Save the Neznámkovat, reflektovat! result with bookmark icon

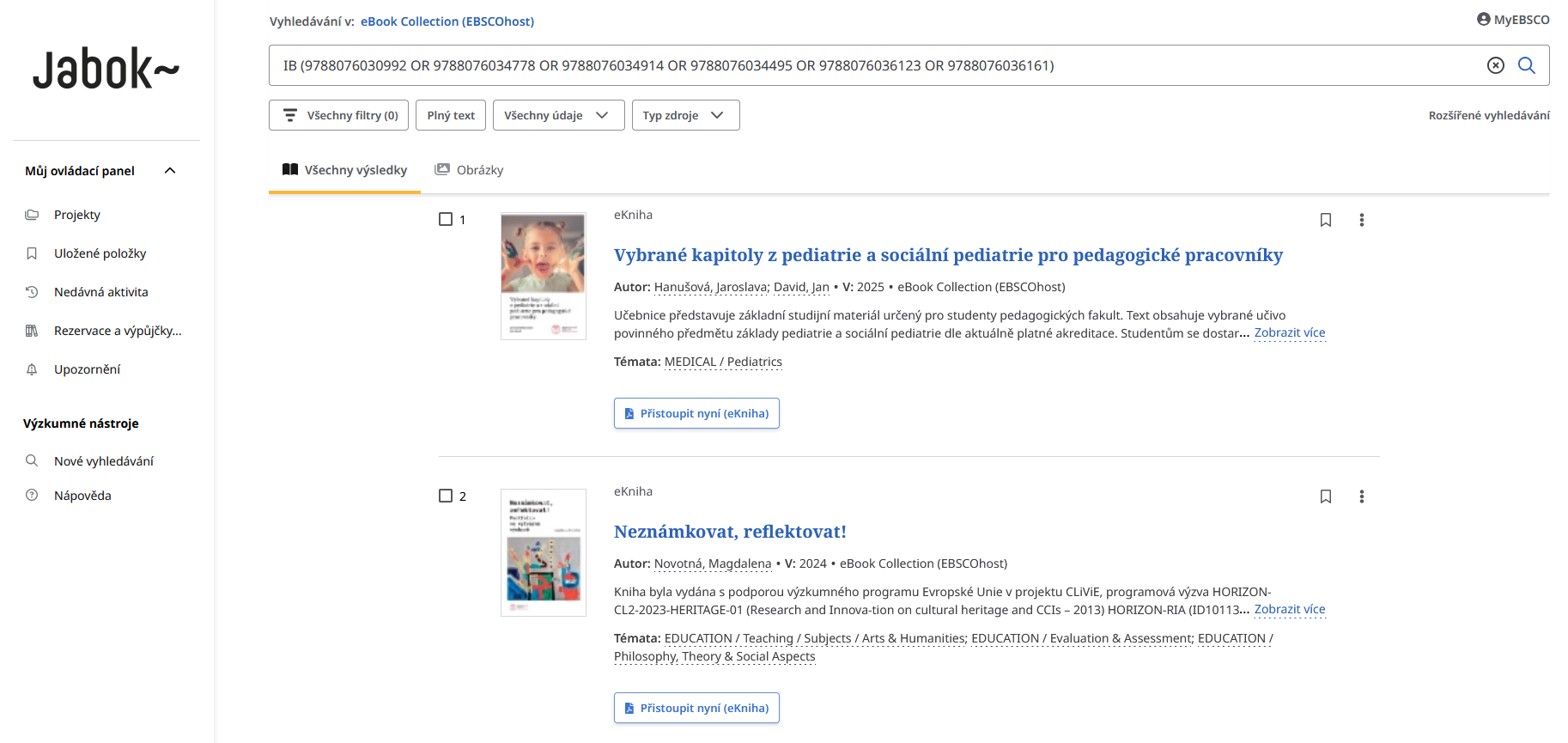[1325, 496]
